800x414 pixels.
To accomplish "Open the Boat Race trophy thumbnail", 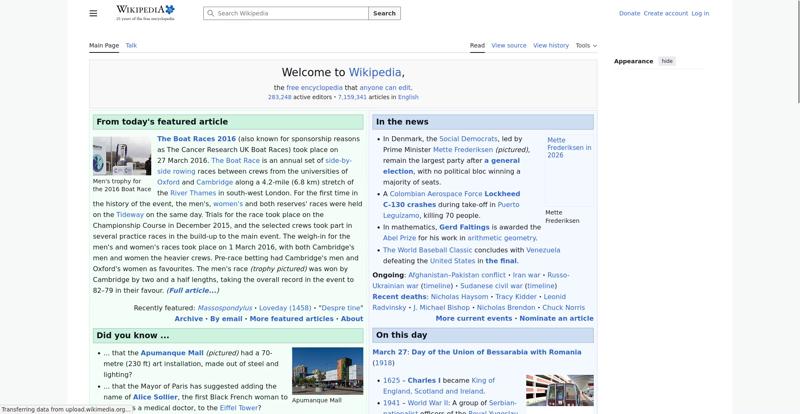I will click(121, 157).
